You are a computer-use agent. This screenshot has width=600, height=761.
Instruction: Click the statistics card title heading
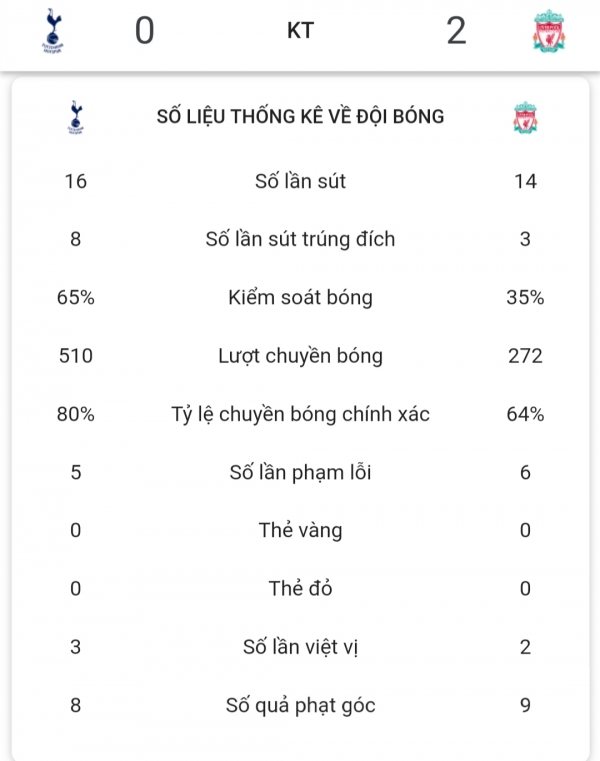point(300,117)
